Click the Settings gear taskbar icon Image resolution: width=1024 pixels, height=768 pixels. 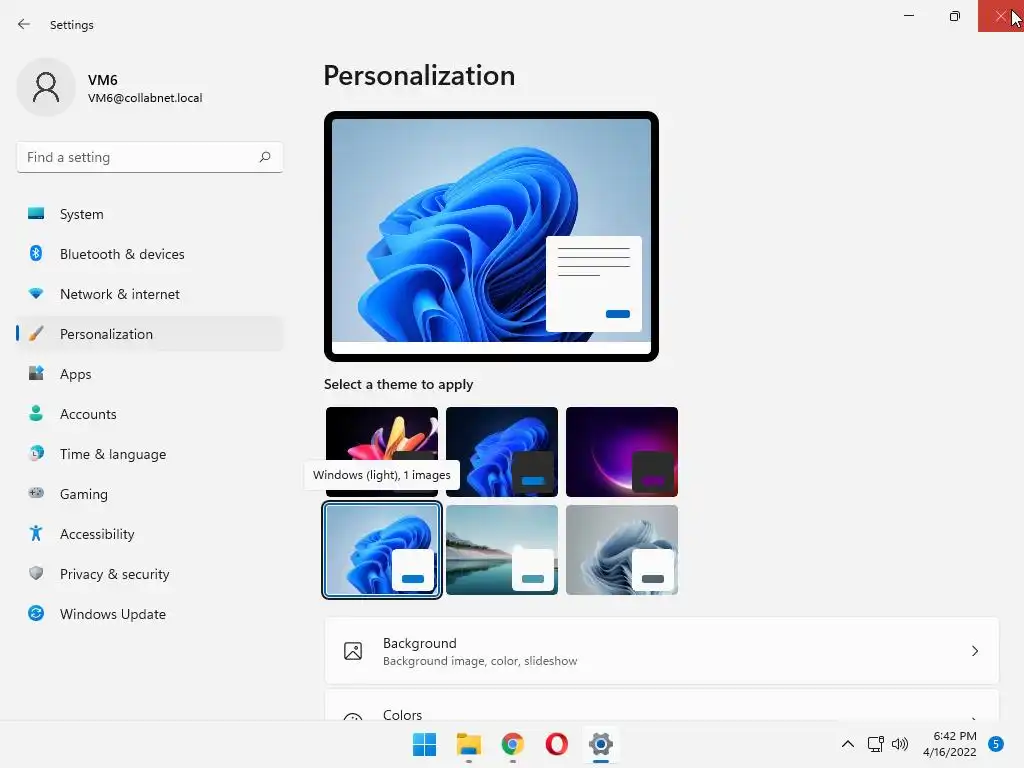point(601,744)
